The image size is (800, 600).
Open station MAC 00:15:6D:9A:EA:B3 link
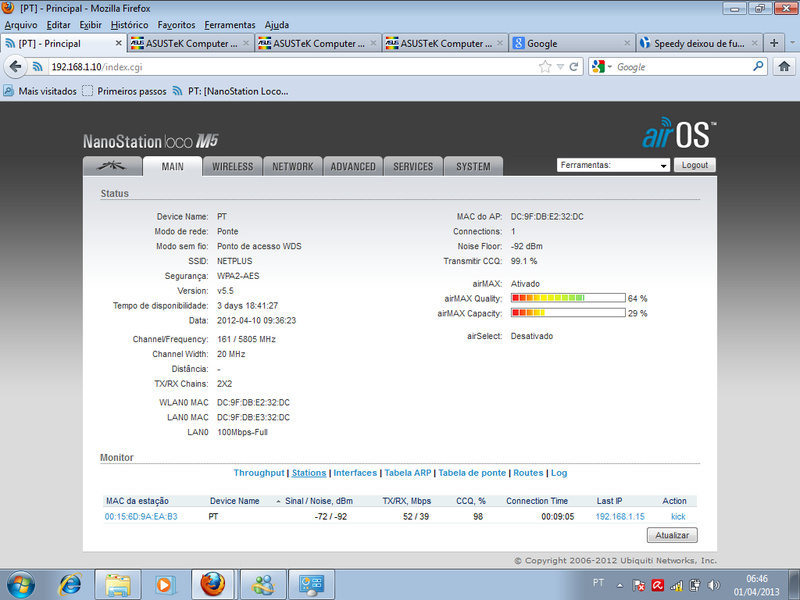point(141,516)
